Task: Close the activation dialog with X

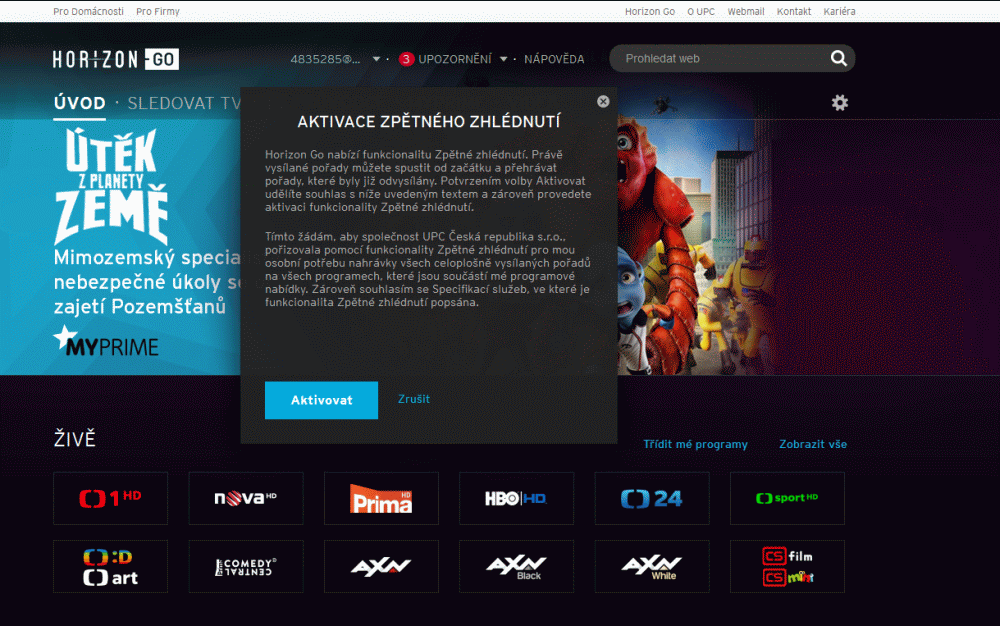Action: click(603, 101)
